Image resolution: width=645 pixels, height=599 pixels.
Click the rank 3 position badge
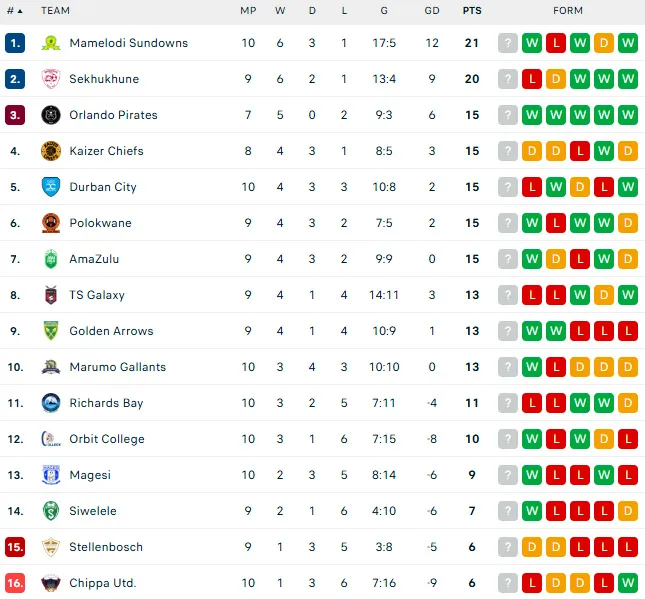(x=14, y=115)
